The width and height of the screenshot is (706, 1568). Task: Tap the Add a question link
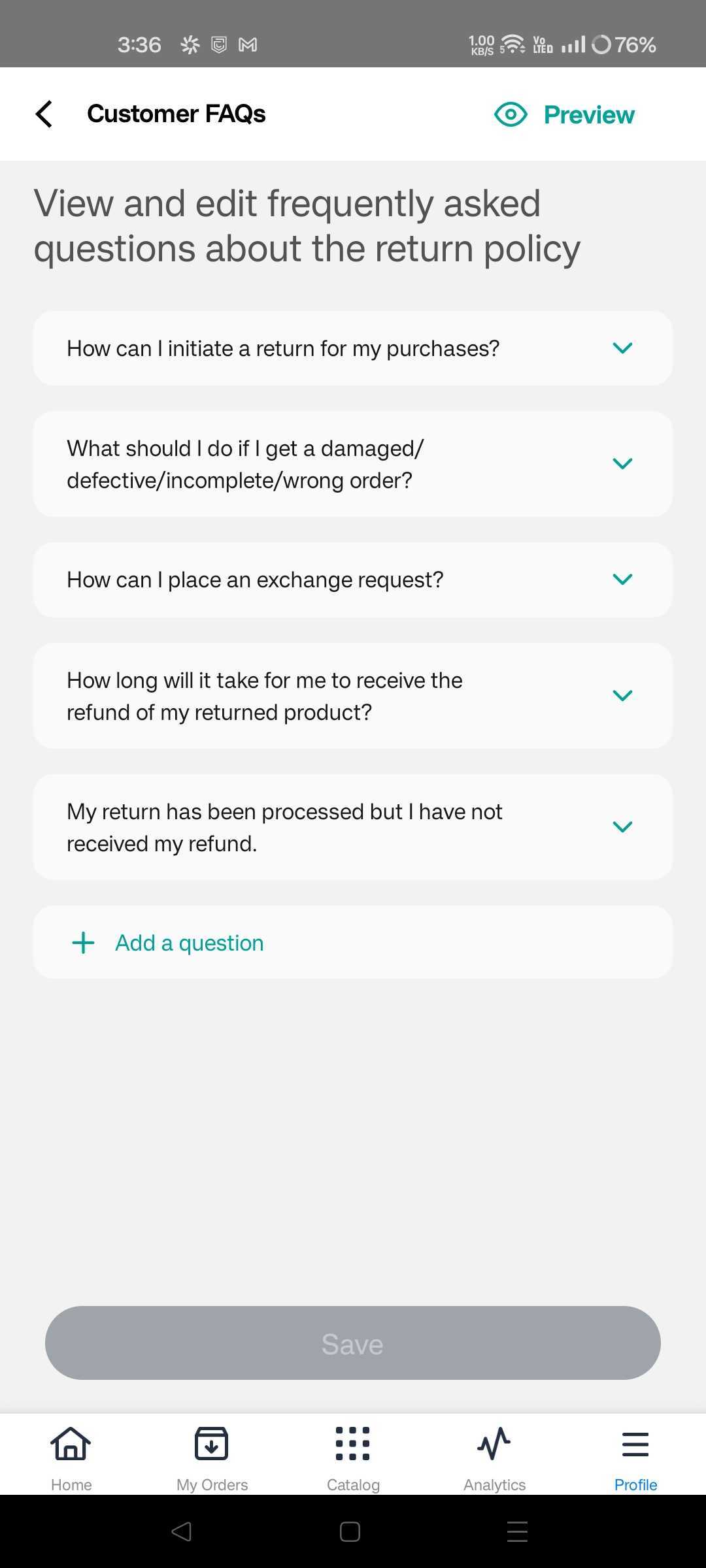[190, 943]
